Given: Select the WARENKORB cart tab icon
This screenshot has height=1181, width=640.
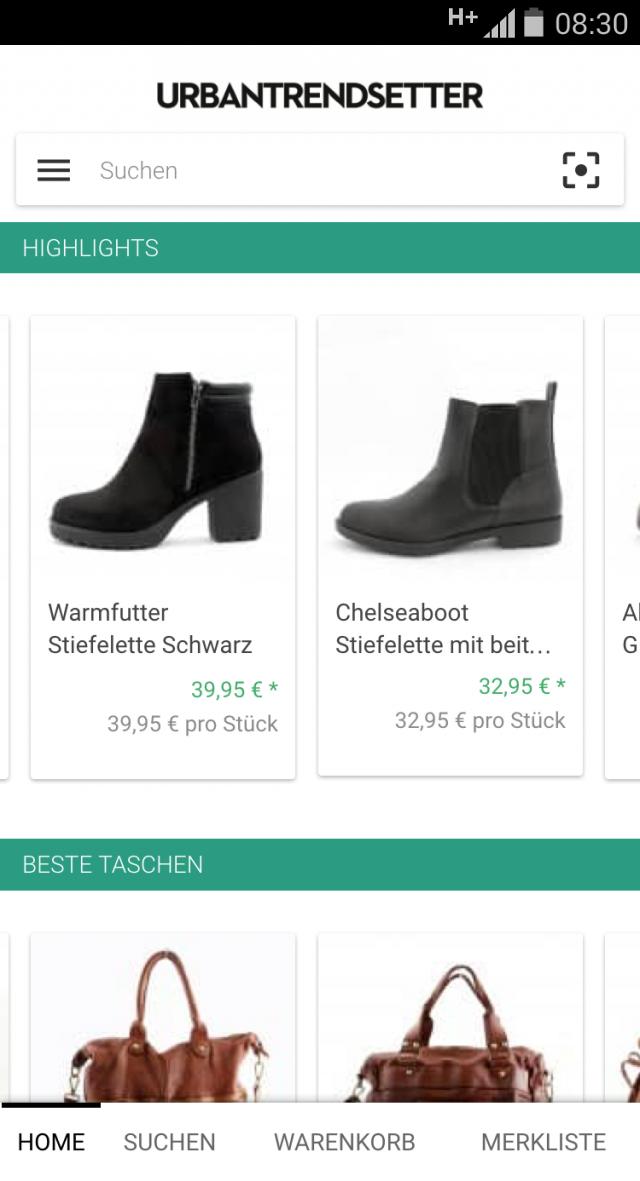Looking at the screenshot, I should [x=344, y=1141].
